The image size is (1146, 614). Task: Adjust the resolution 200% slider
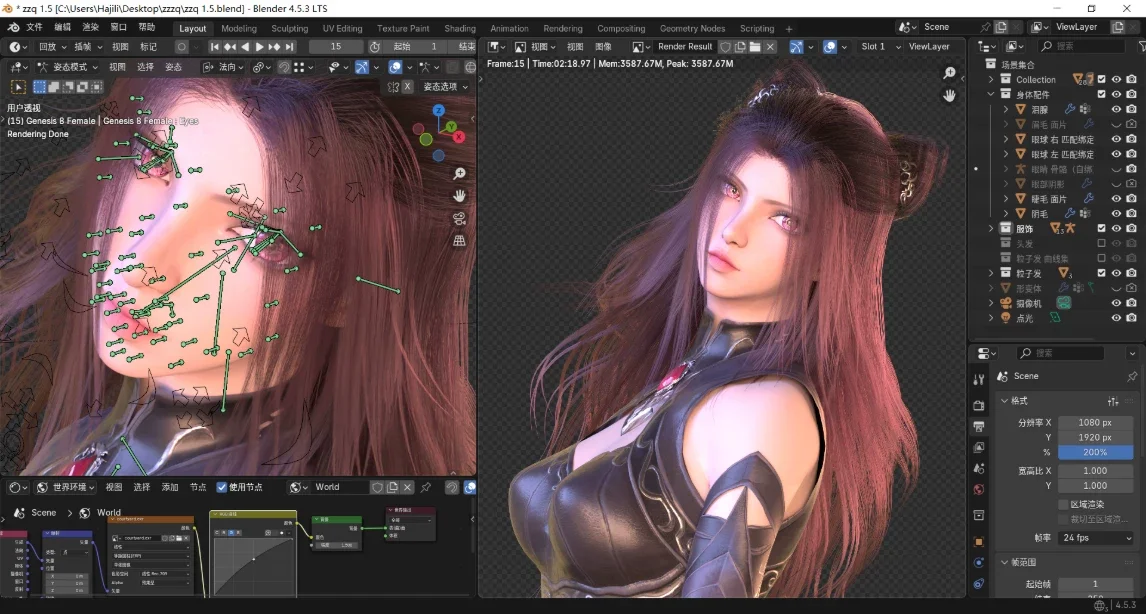click(x=1096, y=452)
